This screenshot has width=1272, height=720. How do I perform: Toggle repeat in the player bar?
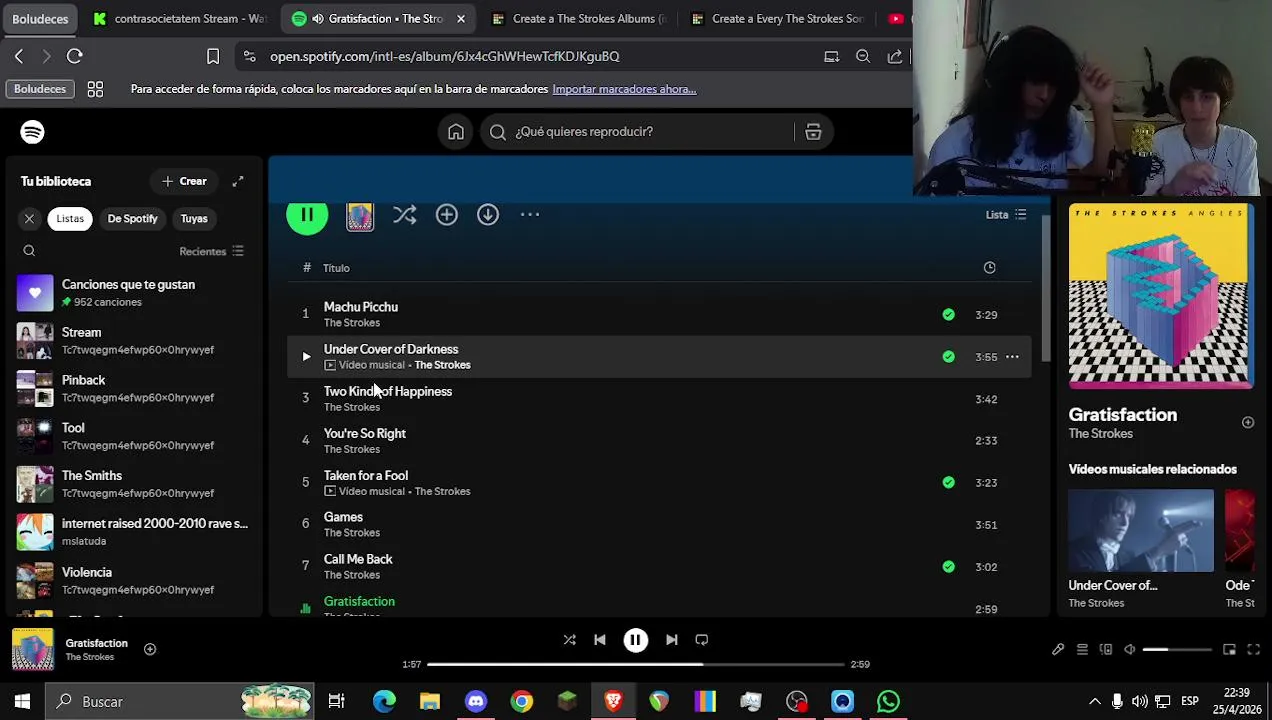tap(701, 640)
